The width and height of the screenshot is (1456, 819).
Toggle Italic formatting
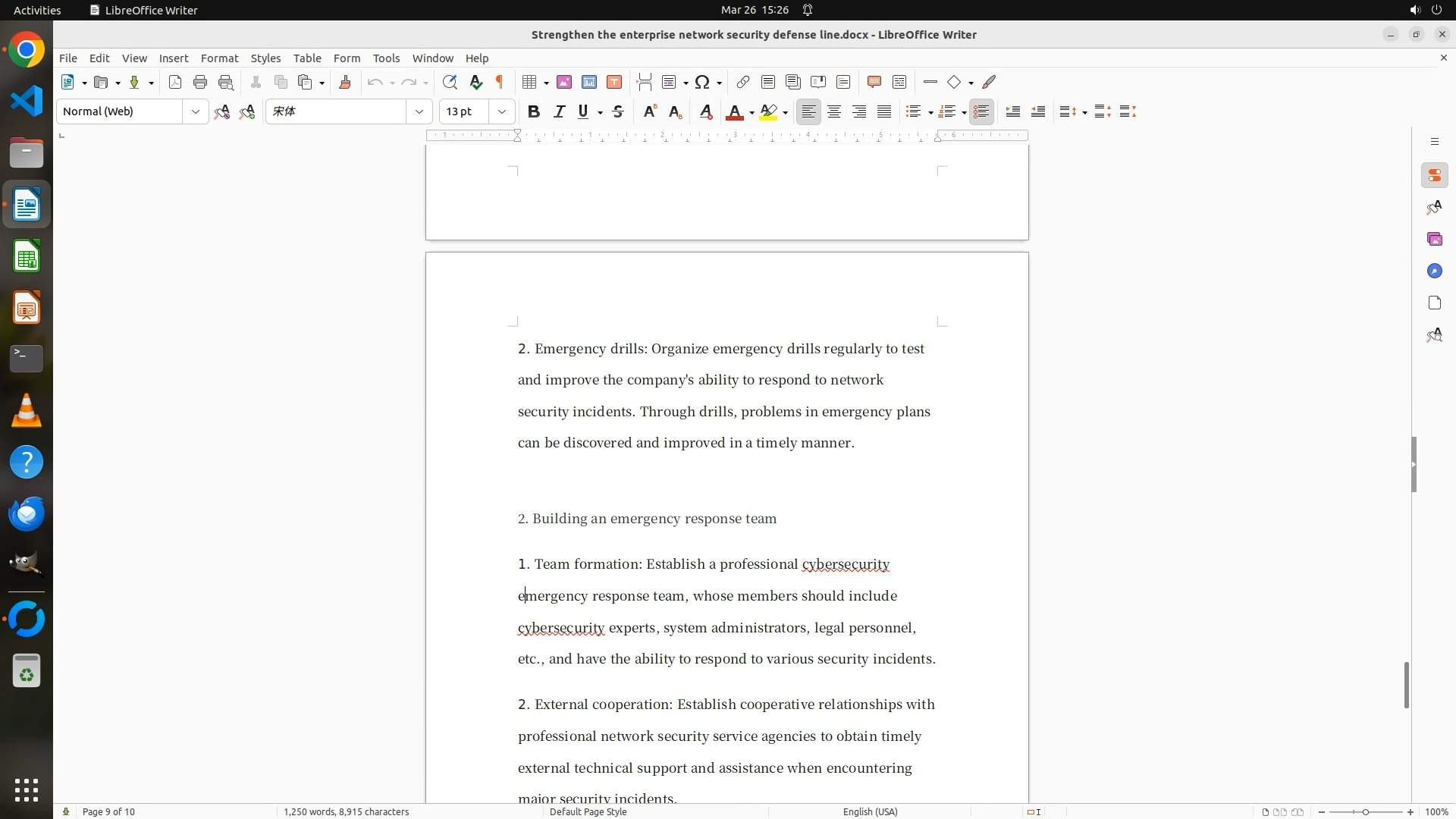[x=559, y=111]
